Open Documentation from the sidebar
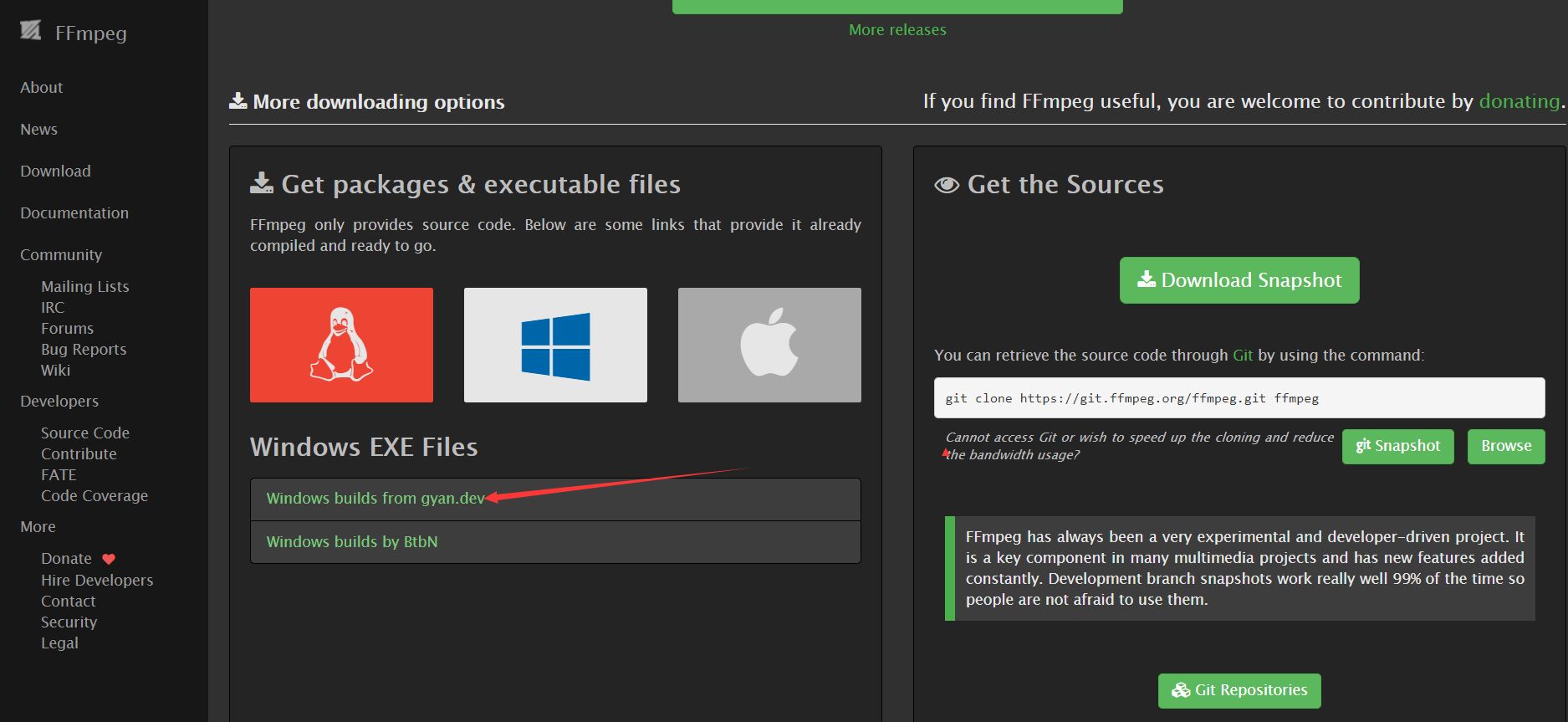 tap(74, 213)
